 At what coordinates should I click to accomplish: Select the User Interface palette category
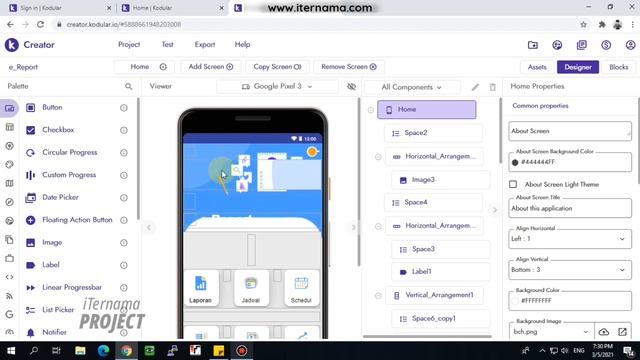[x=9, y=108]
